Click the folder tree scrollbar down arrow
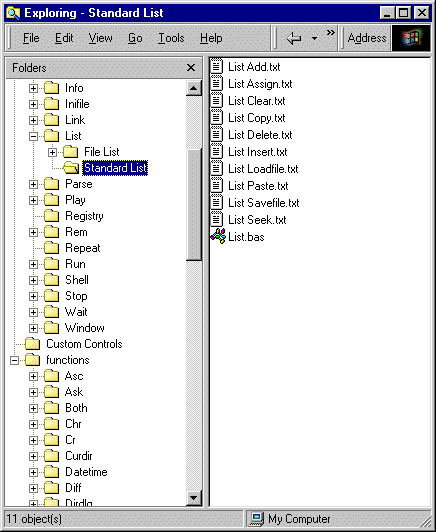The image size is (436, 532). [x=194, y=498]
